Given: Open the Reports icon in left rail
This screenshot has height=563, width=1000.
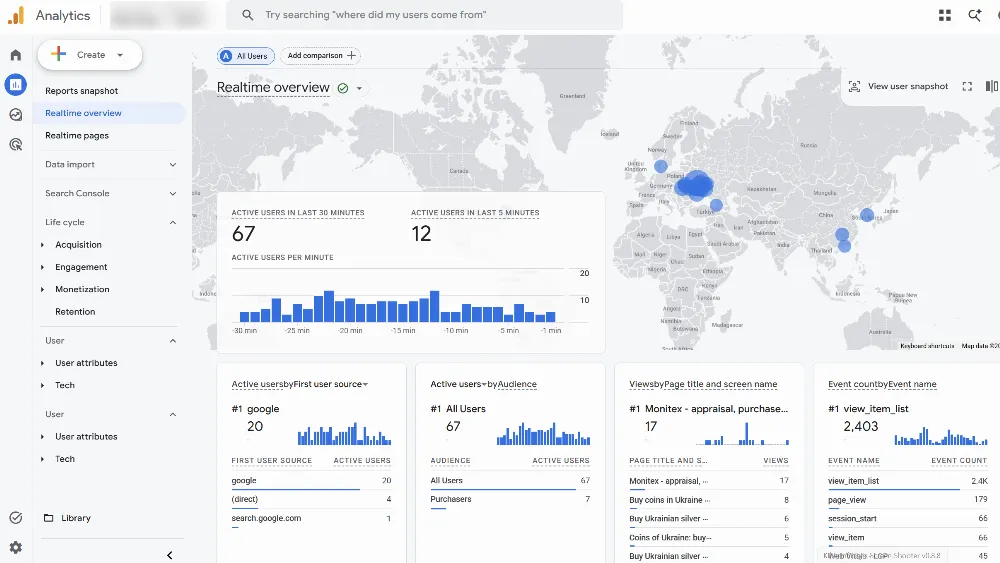Looking at the screenshot, I should point(16,84).
